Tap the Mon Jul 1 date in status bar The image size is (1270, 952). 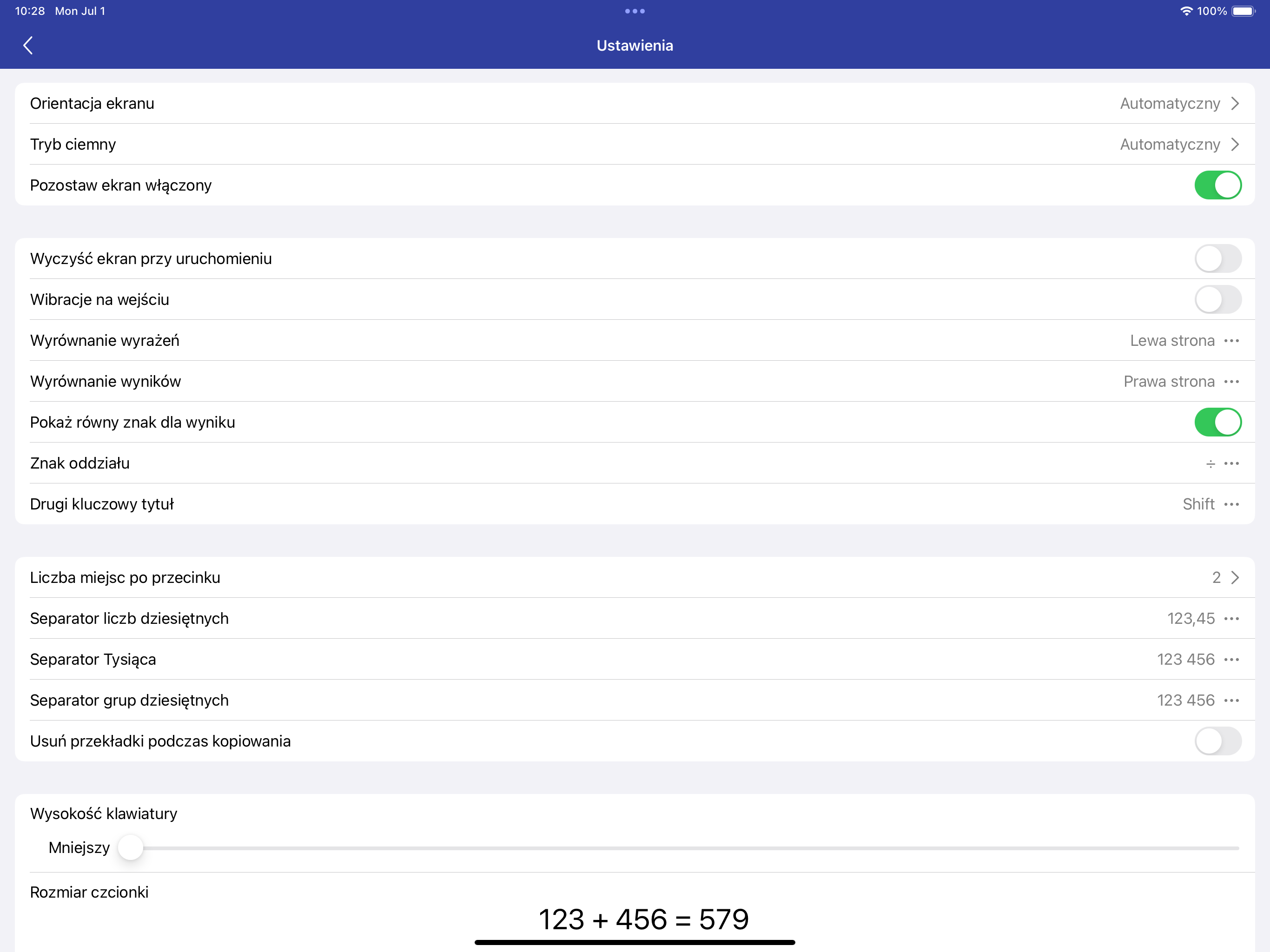[80, 11]
